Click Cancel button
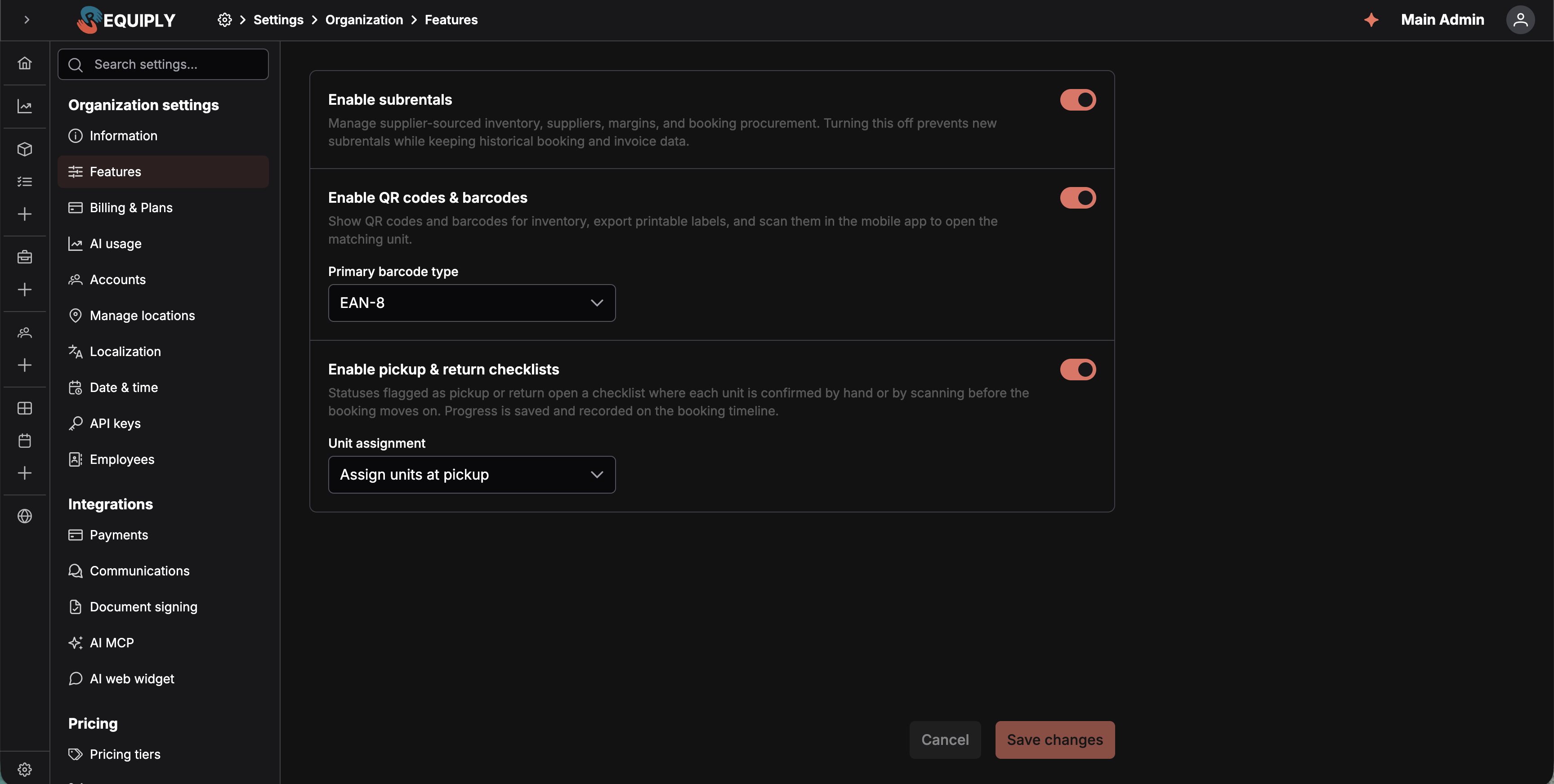Screen dimensions: 1554x784 [945, 740]
